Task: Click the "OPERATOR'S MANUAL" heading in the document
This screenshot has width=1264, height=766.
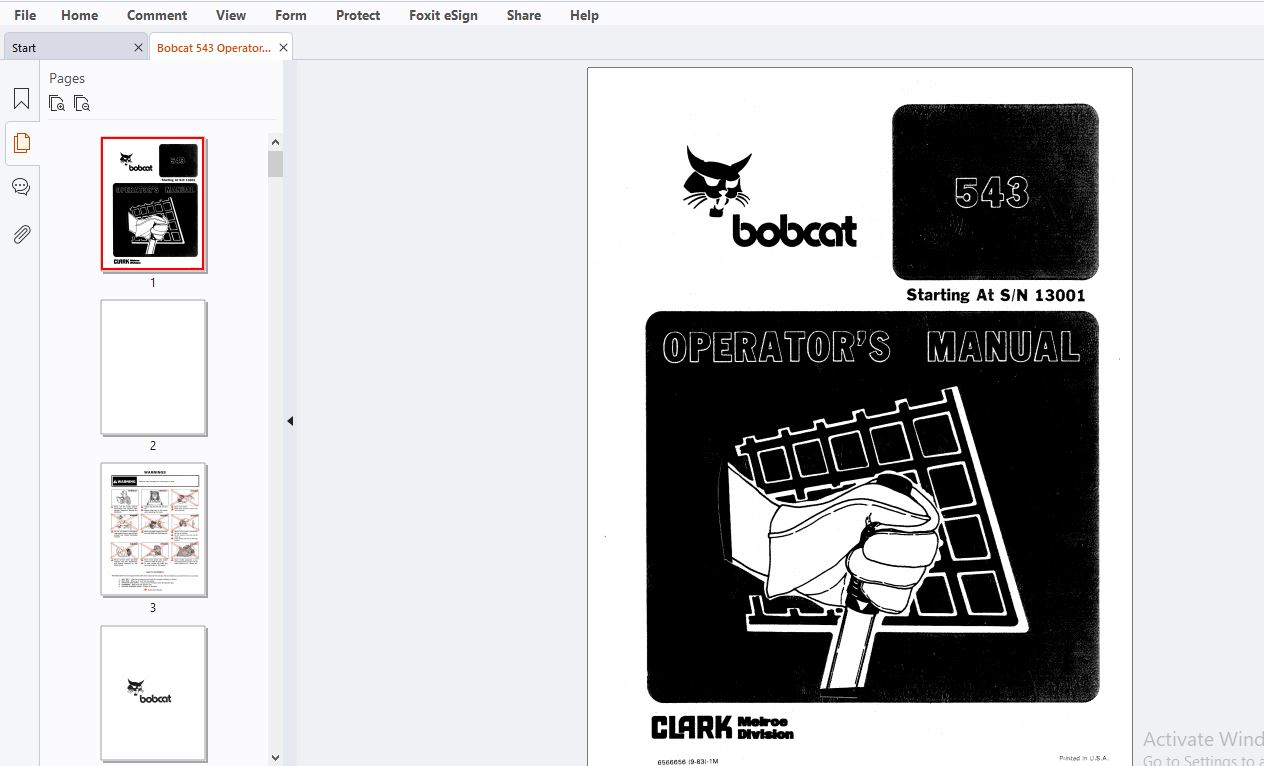Action: 872,347
